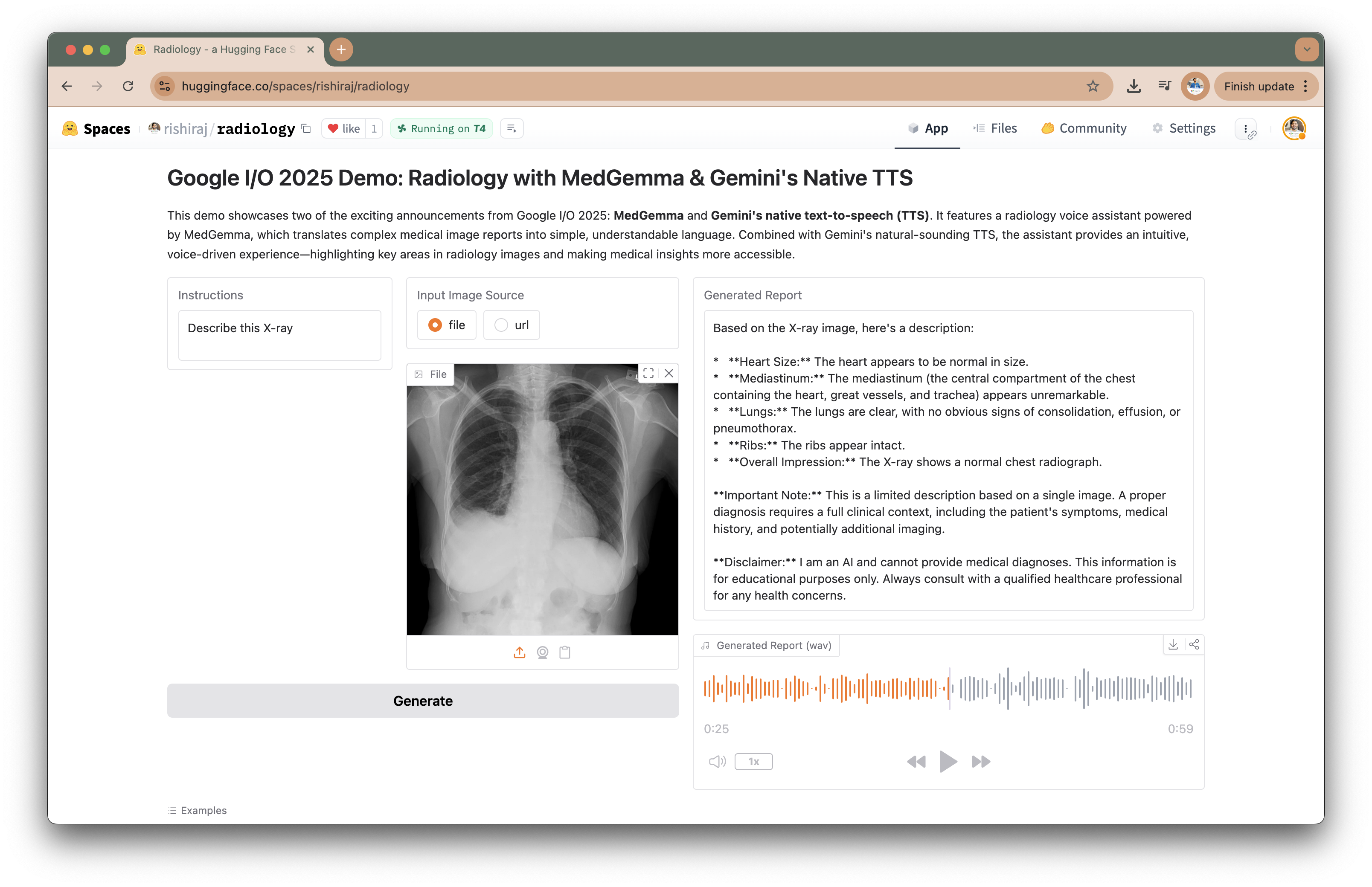
Task: Open the Spaces link
Action: coord(107,129)
